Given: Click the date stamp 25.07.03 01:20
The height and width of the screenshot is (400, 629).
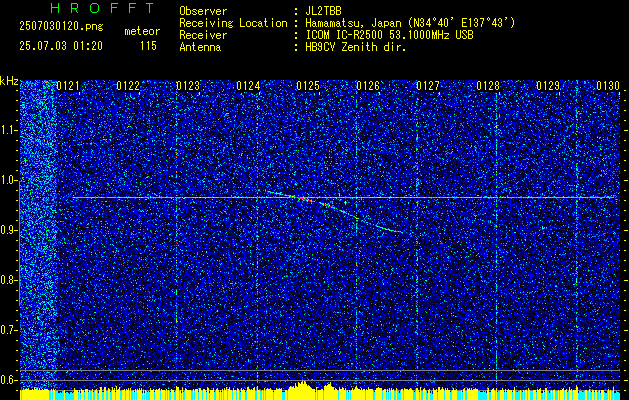Looking at the screenshot, I should click(x=61, y=46).
